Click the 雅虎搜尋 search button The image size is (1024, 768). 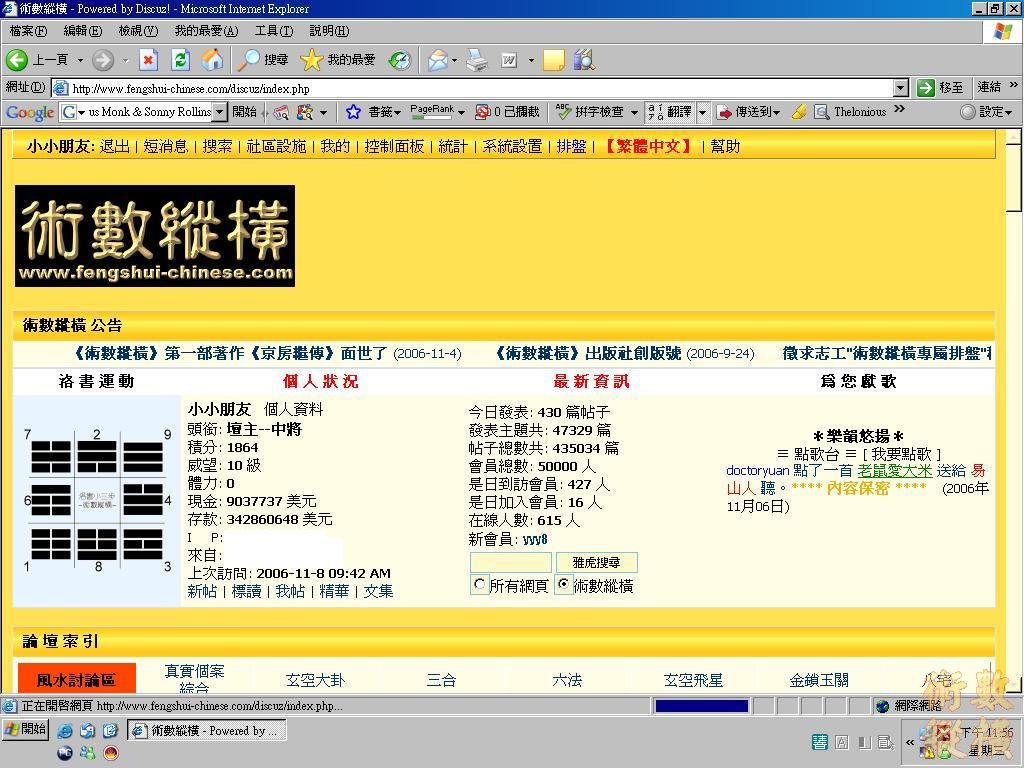(x=596, y=562)
